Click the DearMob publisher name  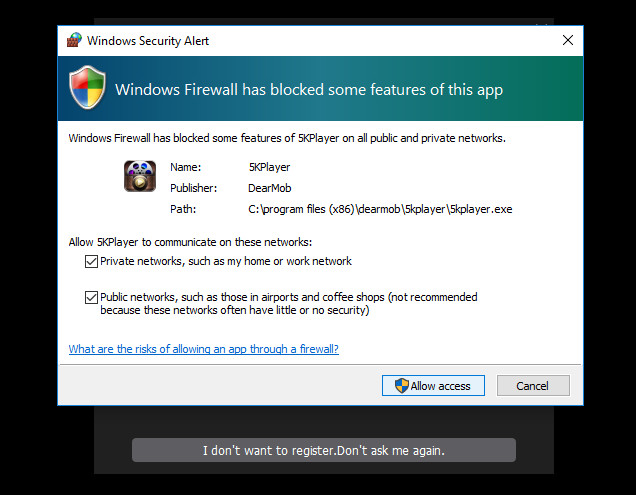click(x=270, y=188)
